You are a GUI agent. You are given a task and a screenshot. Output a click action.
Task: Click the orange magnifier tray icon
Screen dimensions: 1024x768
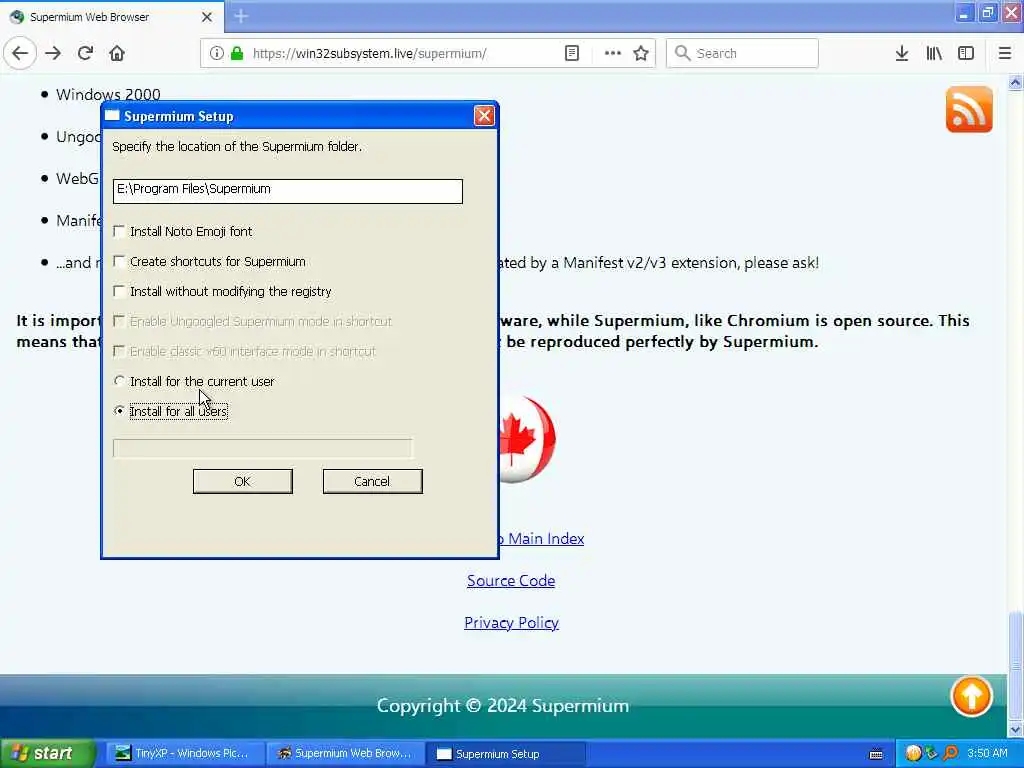[951, 753]
